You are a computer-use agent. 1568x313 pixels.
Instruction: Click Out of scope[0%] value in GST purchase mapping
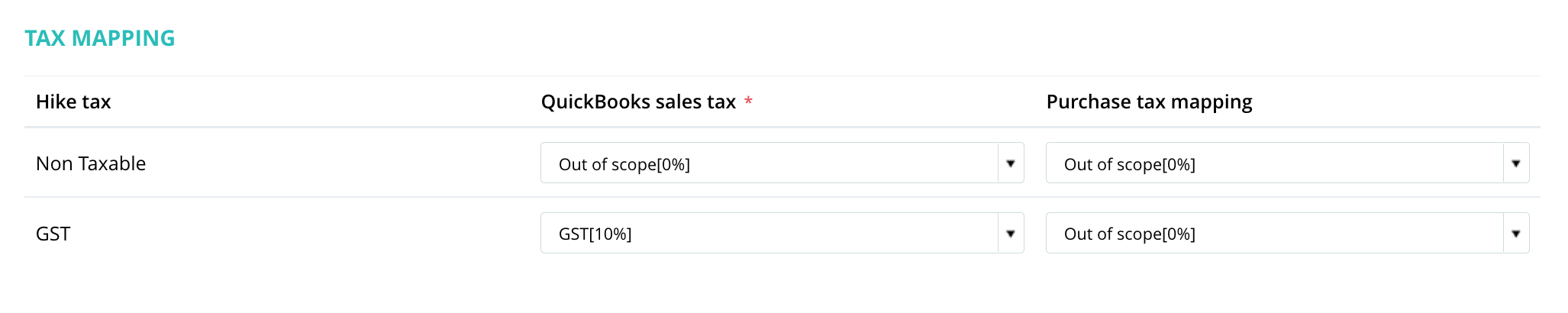[x=1129, y=234]
